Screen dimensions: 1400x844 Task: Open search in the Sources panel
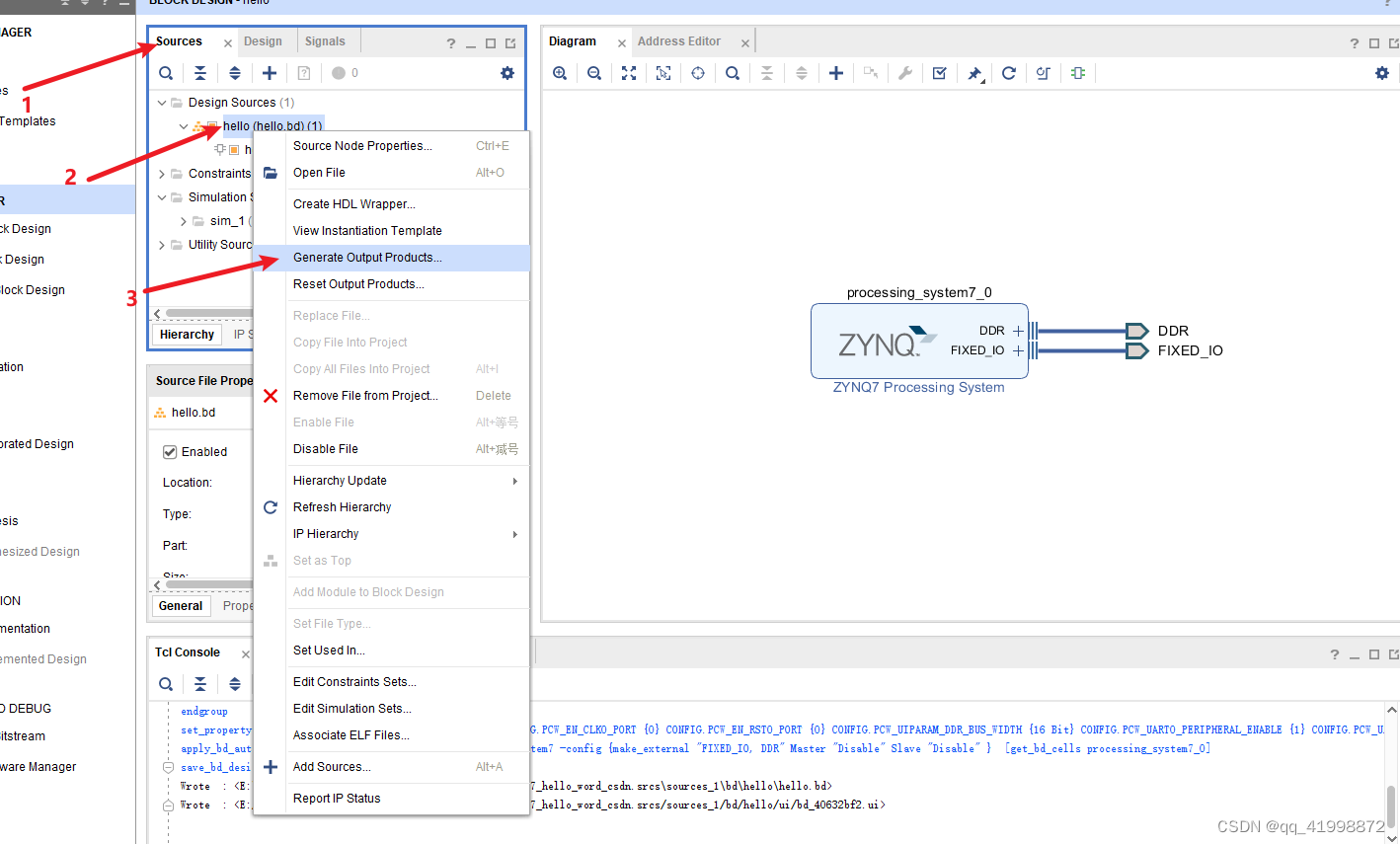click(165, 72)
